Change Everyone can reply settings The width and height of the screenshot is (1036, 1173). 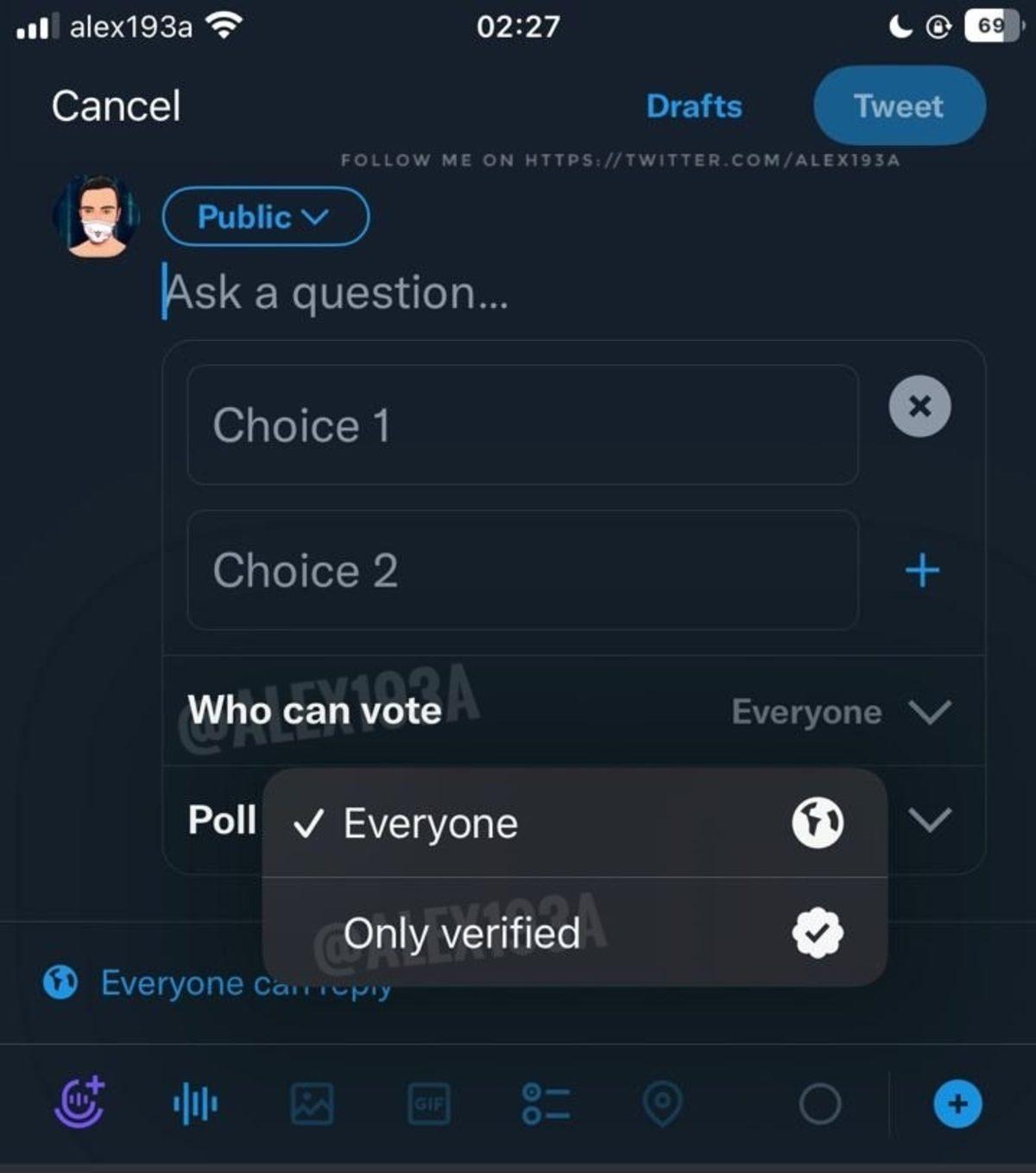(216, 981)
